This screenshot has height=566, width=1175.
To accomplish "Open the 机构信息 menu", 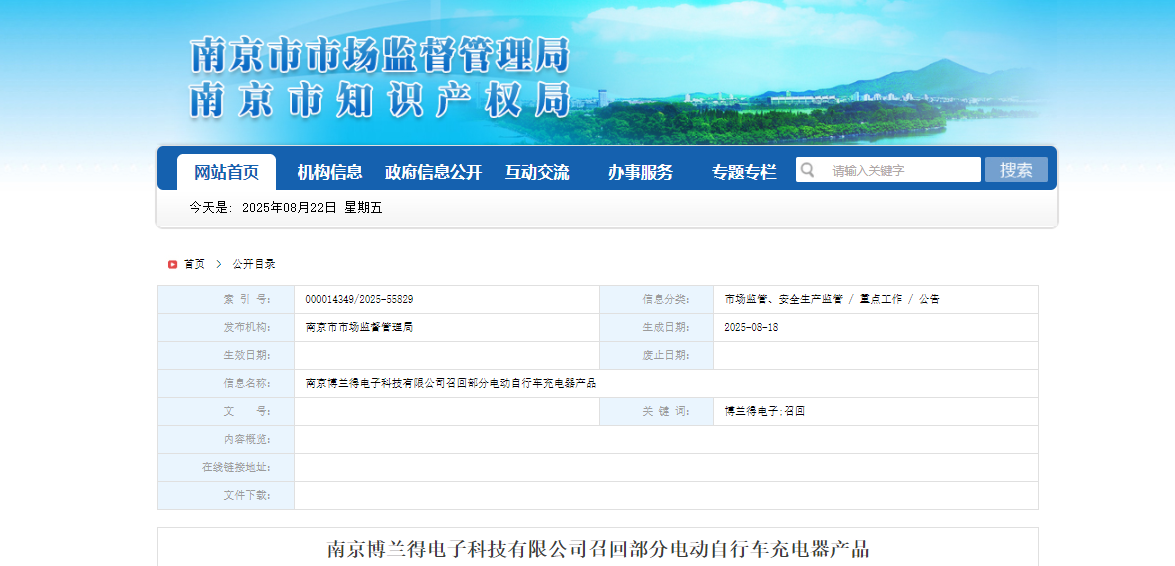I will tap(330, 172).
